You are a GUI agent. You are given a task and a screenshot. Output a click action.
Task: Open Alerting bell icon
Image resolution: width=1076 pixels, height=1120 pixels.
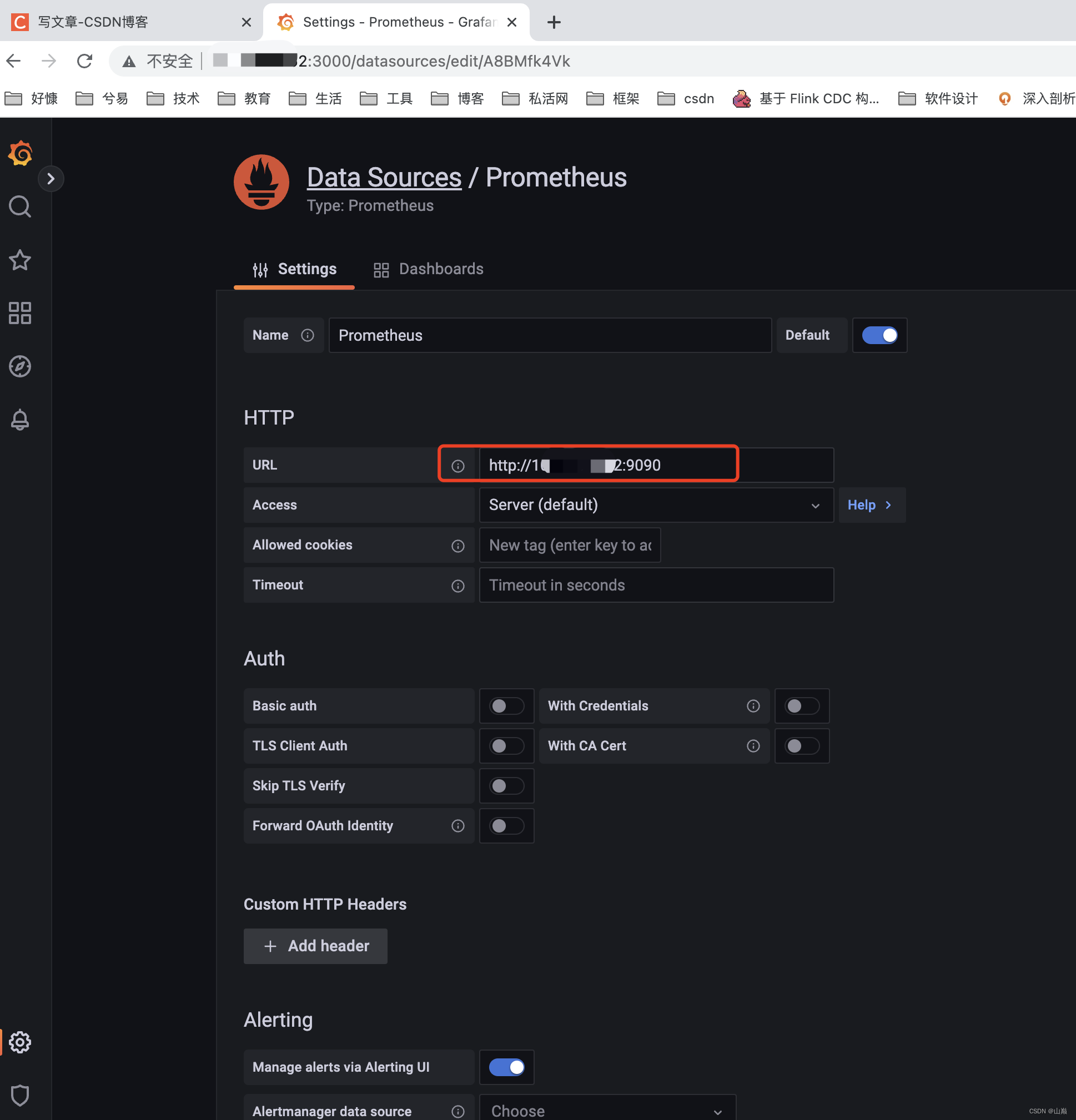[20, 420]
